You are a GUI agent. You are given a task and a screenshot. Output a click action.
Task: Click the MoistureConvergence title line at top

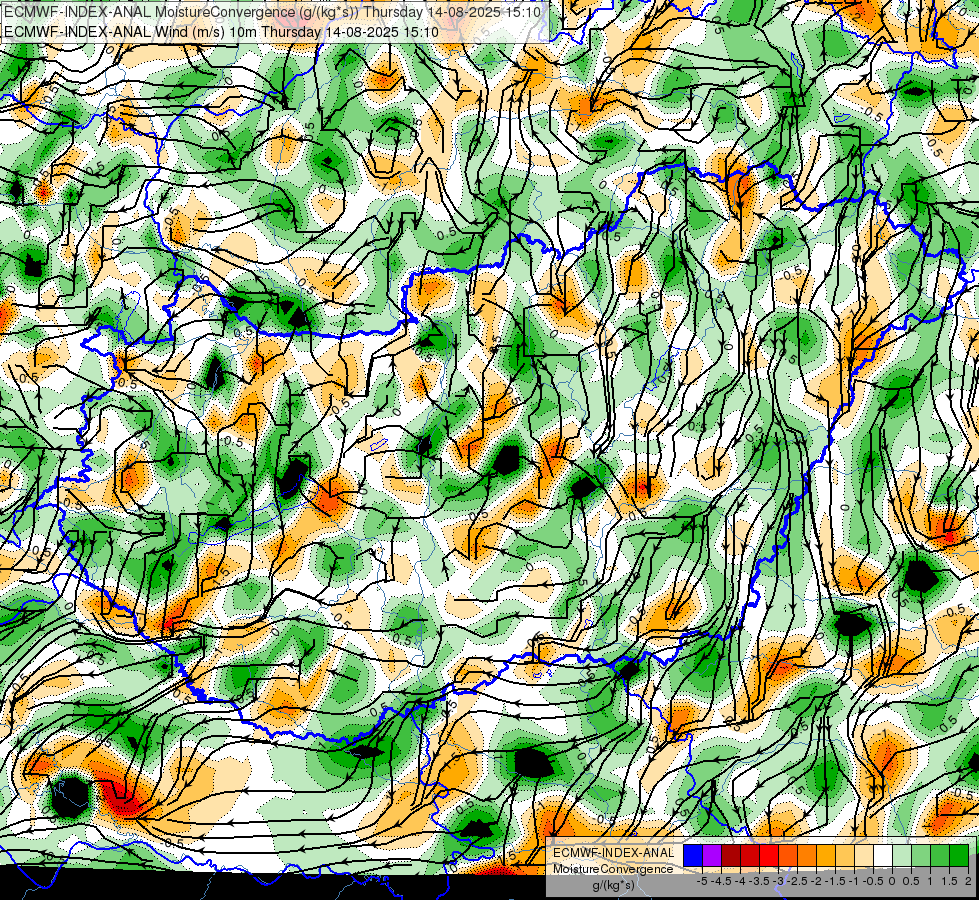click(x=272, y=12)
